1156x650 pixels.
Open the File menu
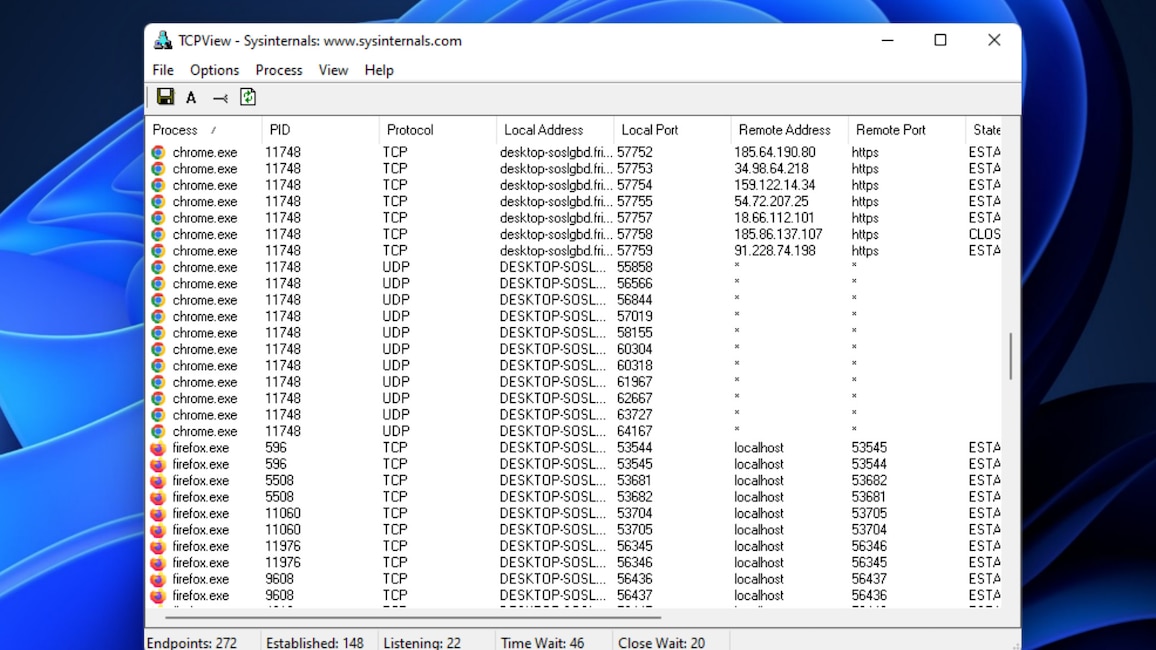click(162, 70)
